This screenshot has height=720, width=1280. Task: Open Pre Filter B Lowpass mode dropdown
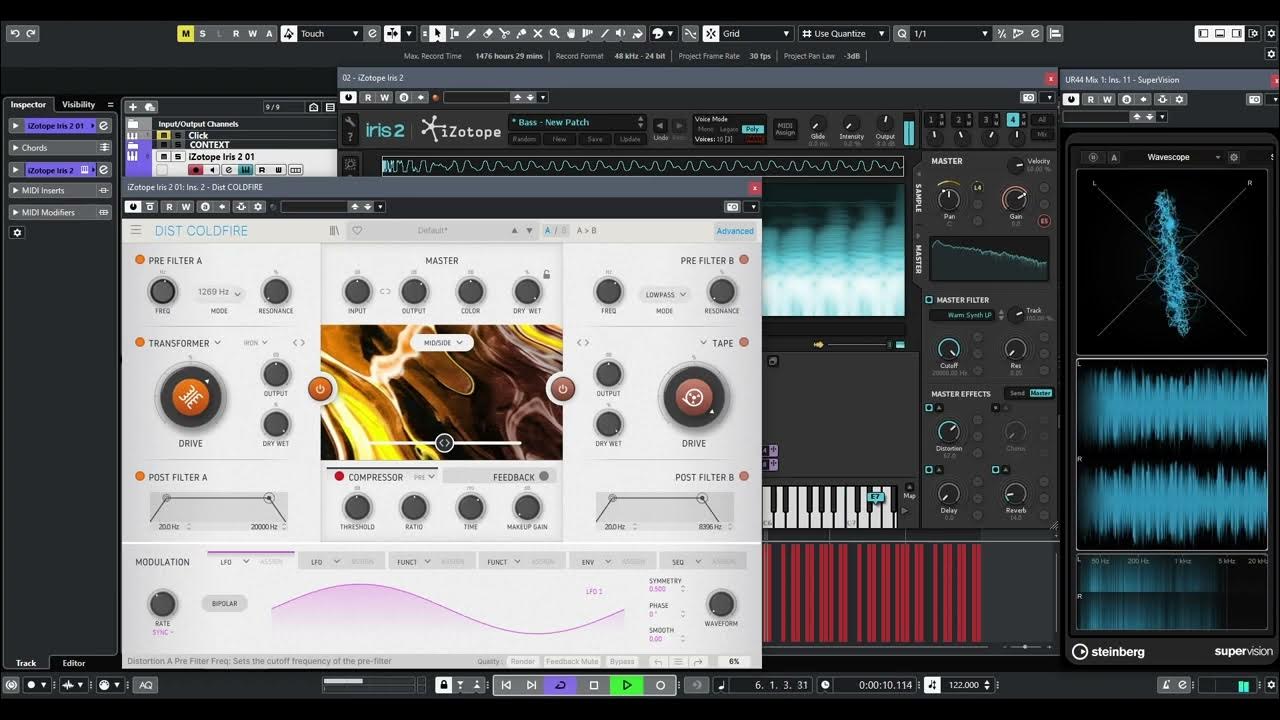point(664,295)
